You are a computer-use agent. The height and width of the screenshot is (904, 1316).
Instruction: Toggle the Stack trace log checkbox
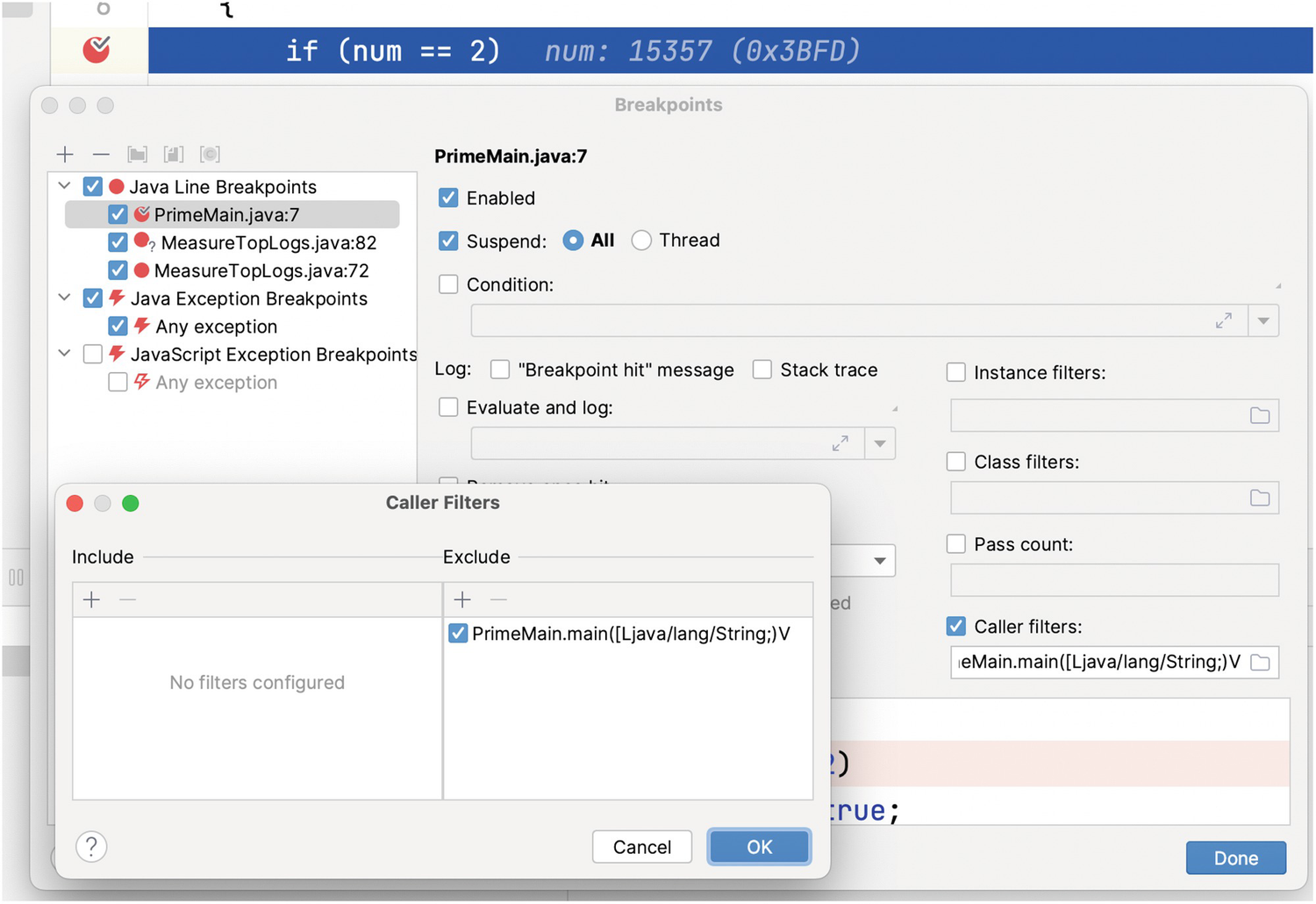point(762,369)
